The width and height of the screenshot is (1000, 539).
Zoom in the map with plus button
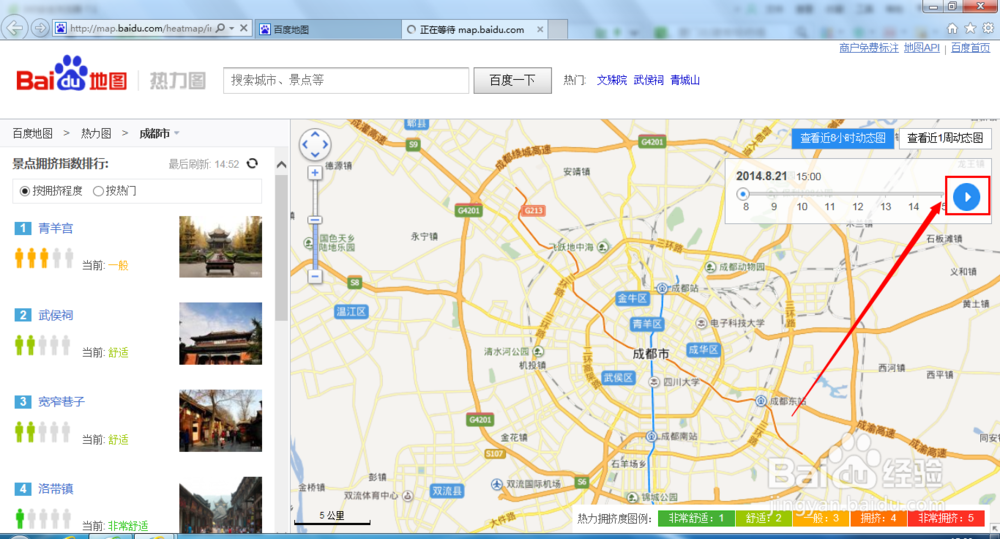pos(315,173)
